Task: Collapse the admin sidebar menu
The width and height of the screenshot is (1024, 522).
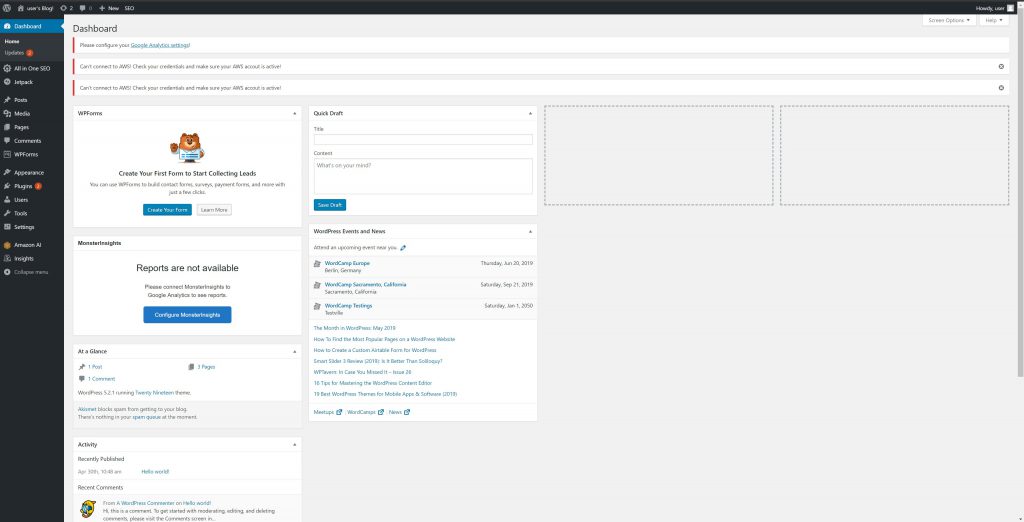Action: (x=26, y=272)
